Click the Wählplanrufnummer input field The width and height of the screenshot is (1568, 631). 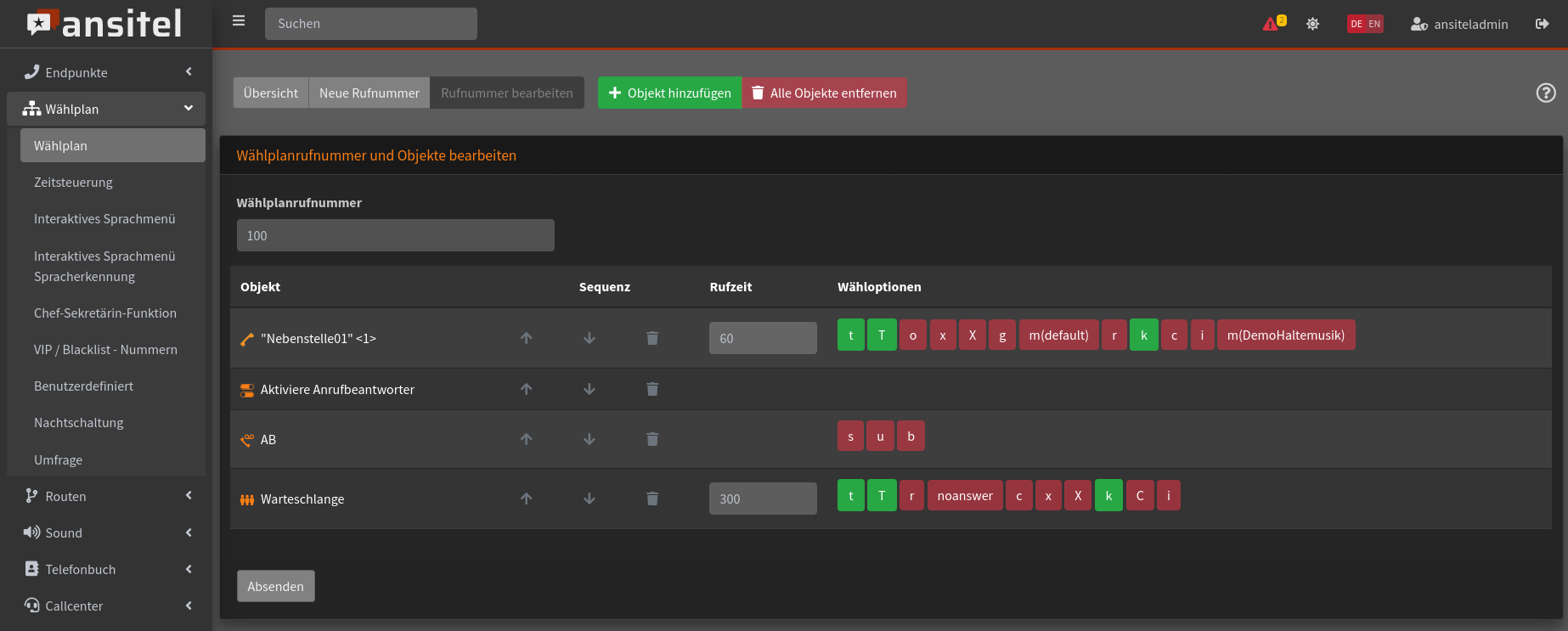395,235
